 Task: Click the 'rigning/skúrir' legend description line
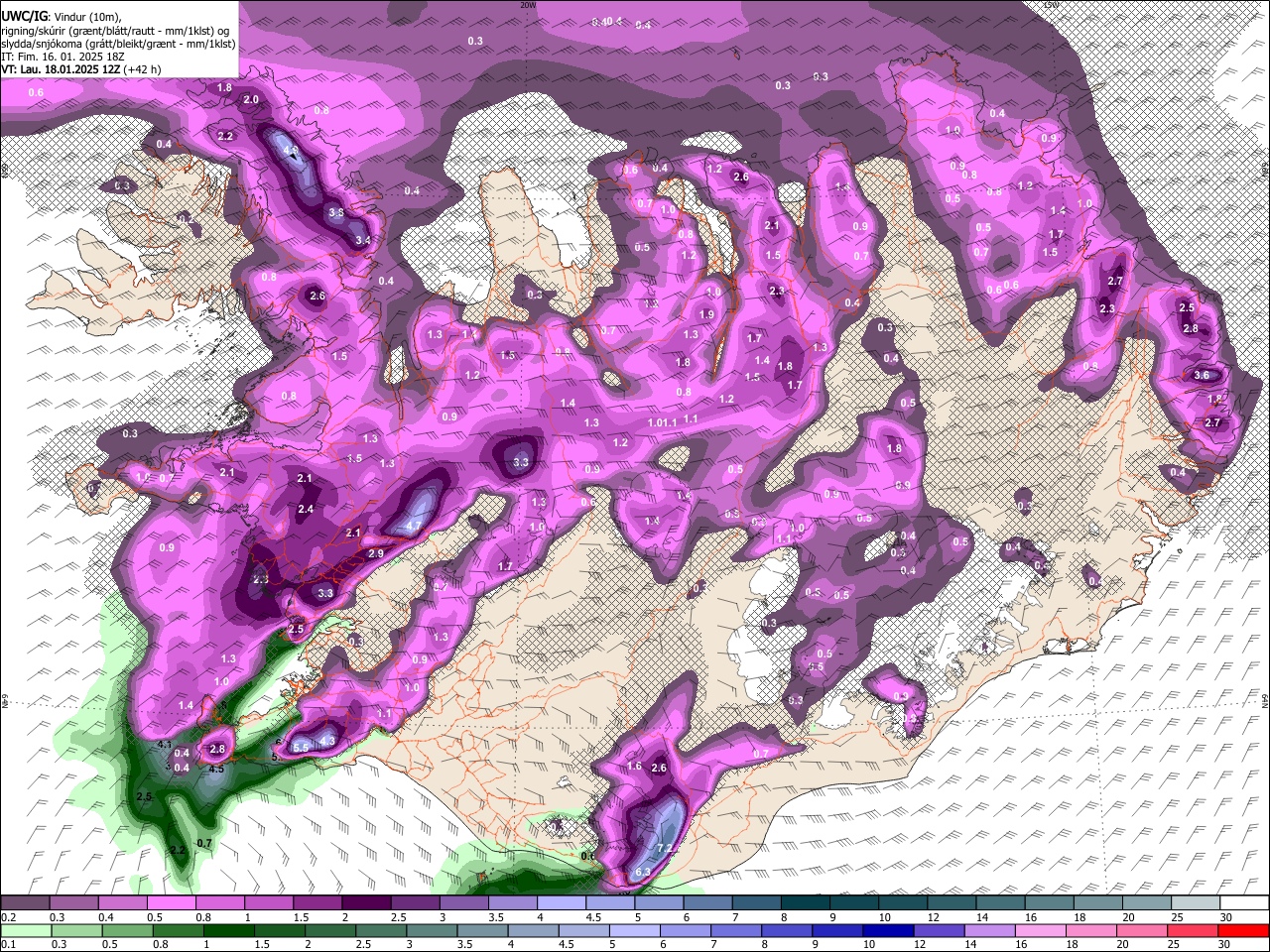point(116,30)
